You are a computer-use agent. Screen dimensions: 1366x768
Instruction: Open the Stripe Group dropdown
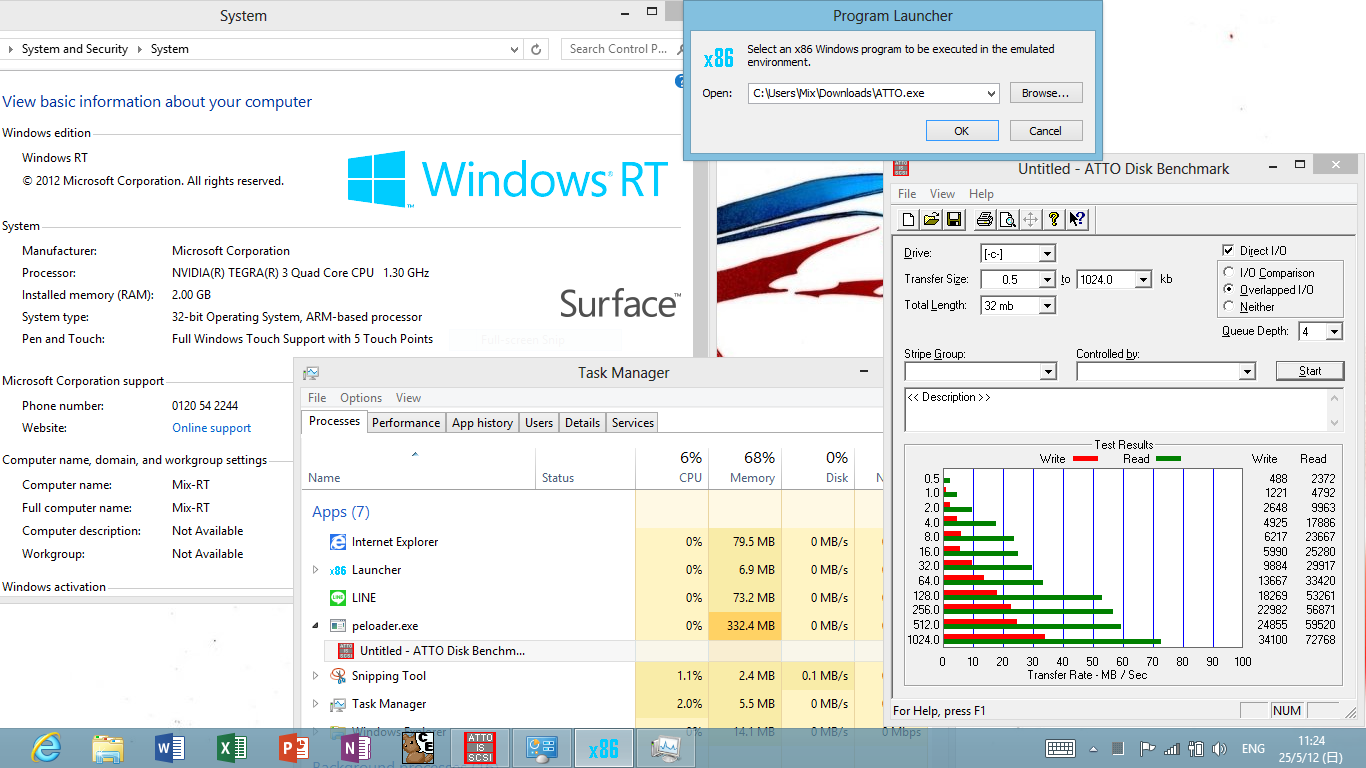pyautogui.click(x=1048, y=372)
